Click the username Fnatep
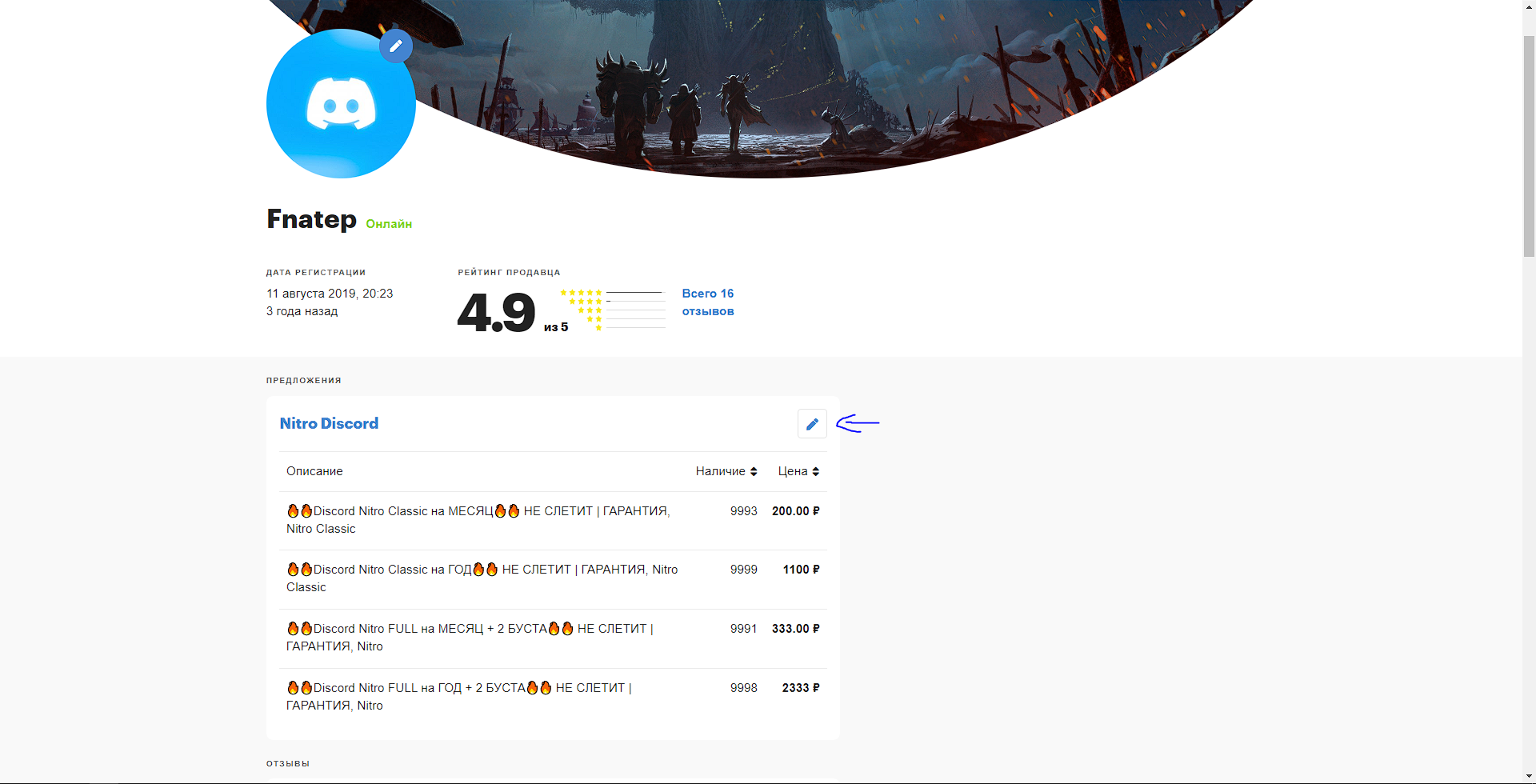Screen dimensions: 1536x784 [x=311, y=219]
